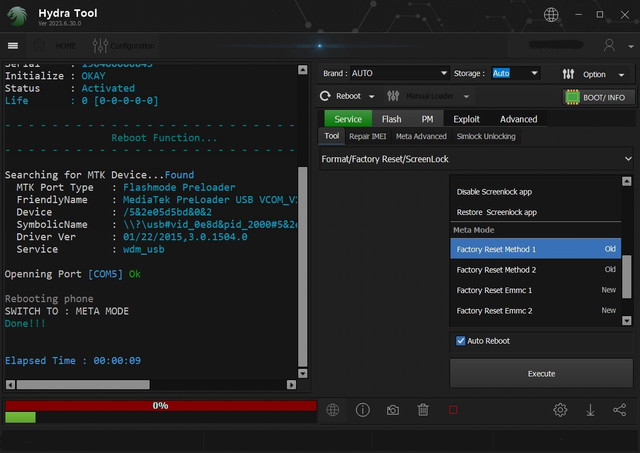This screenshot has height=453, width=640.
Task: Select Factory Reset Emmc 2
Action: pyautogui.click(x=536, y=311)
